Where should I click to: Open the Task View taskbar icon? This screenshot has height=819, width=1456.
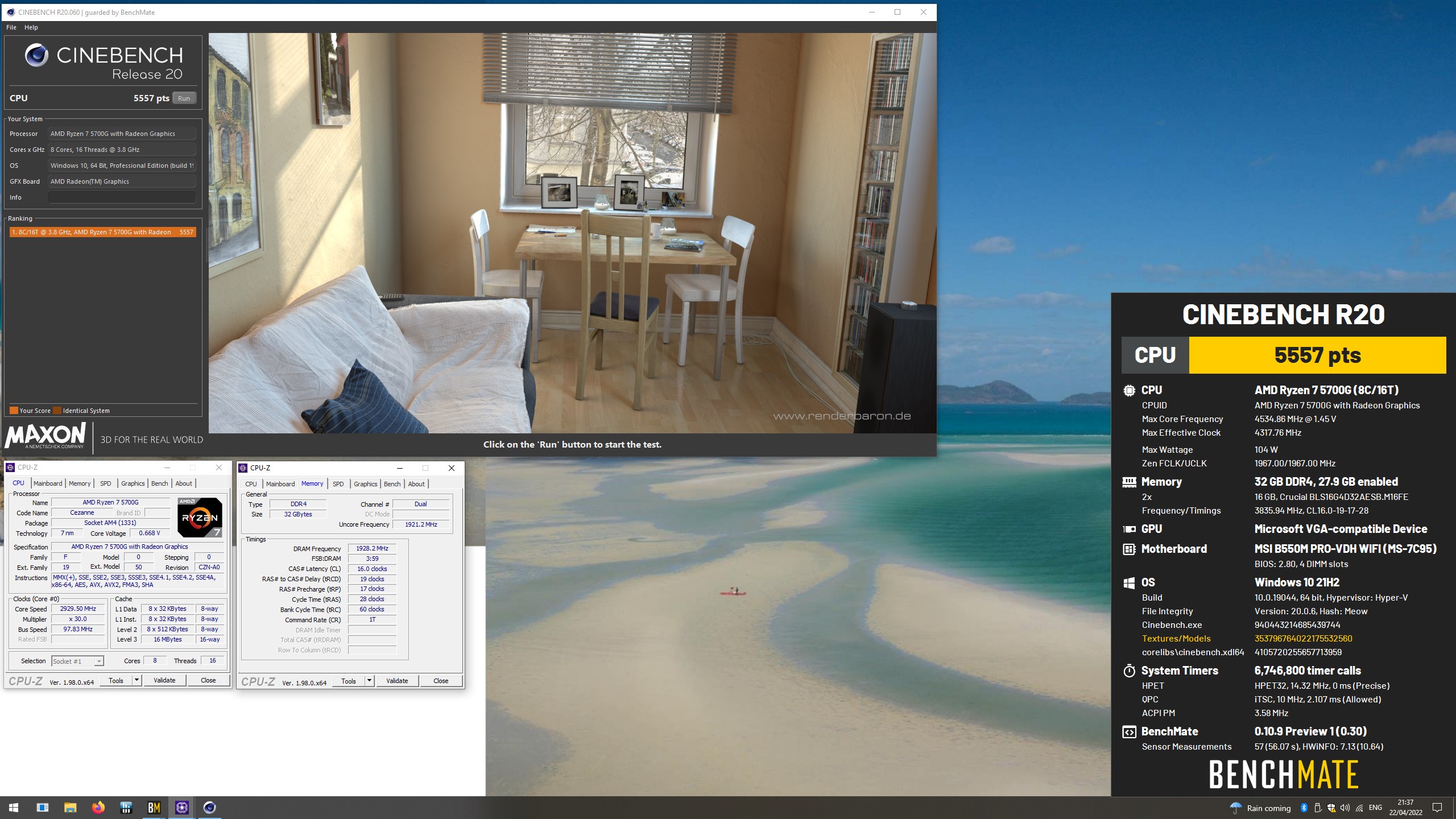pyautogui.click(x=43, y=808)
